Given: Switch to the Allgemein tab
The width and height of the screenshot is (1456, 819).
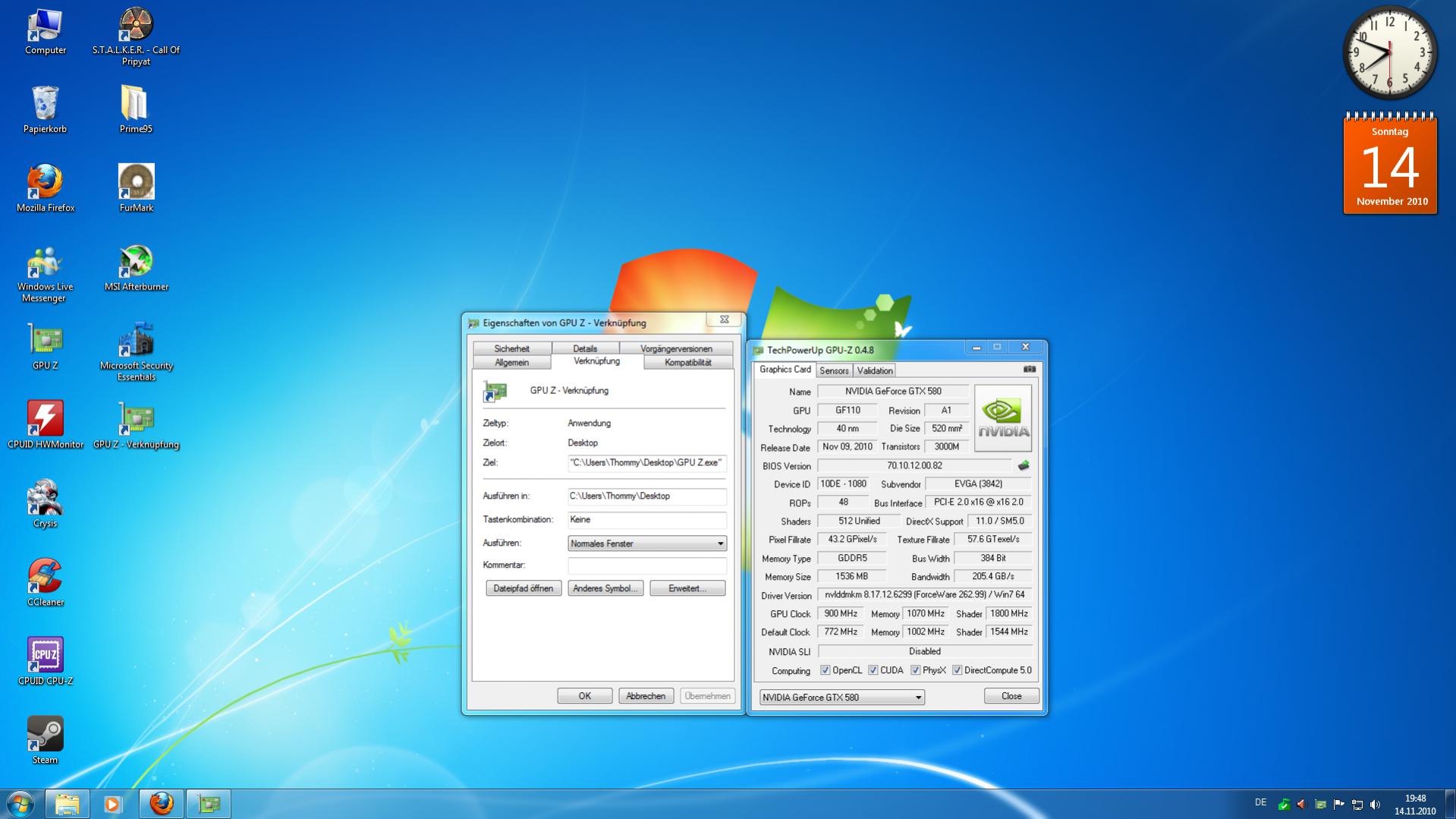Looking at the screenshot, I should point(511,362).
